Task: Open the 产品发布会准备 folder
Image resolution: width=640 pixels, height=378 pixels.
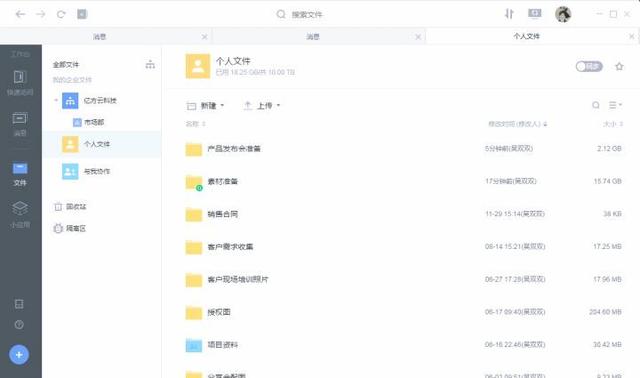Action: [234, 149]
